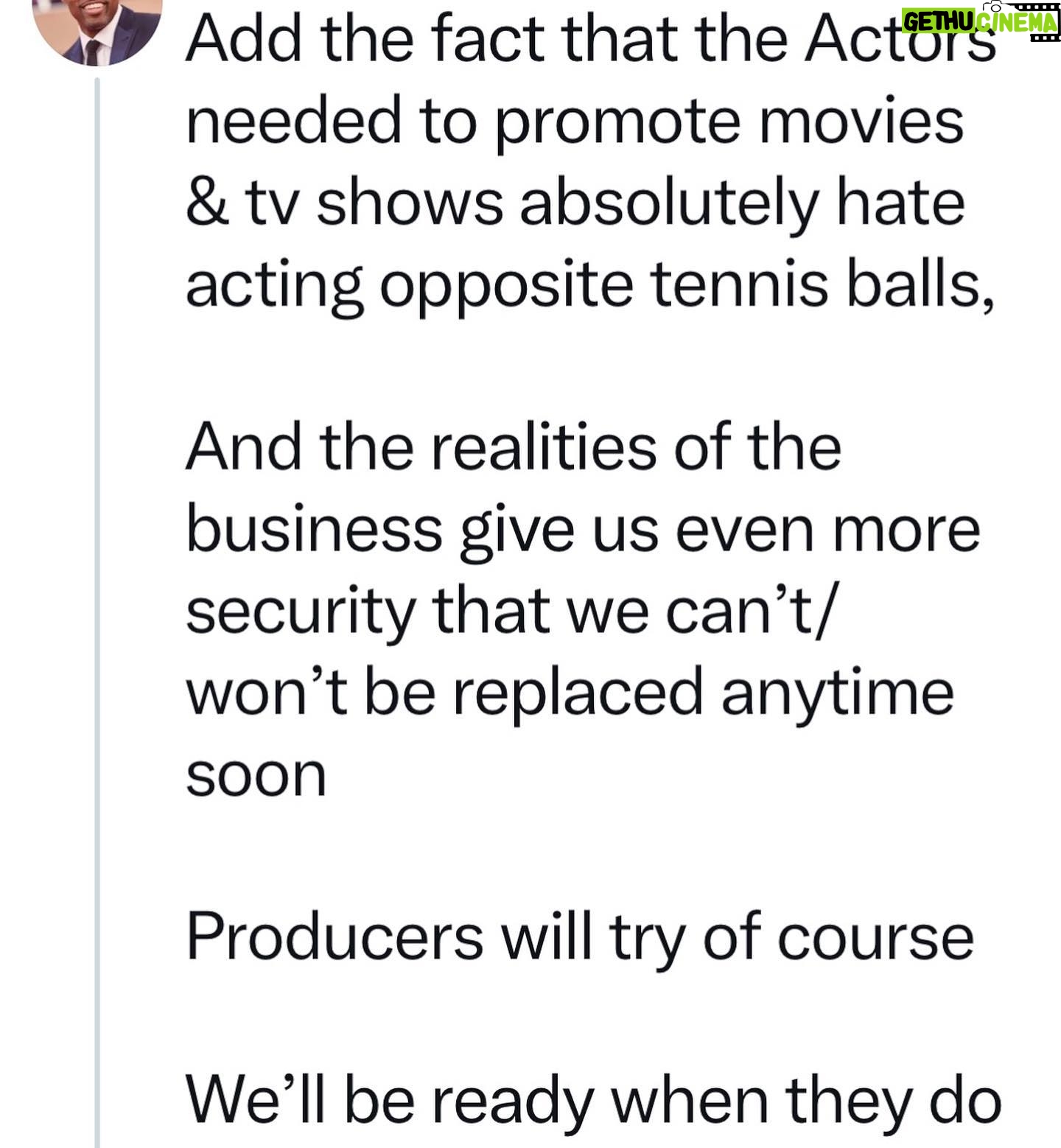Click the vertical thread connector line
This screenshot has height=1148, width=1061.
pyautogui.click(x=97, y=613)
